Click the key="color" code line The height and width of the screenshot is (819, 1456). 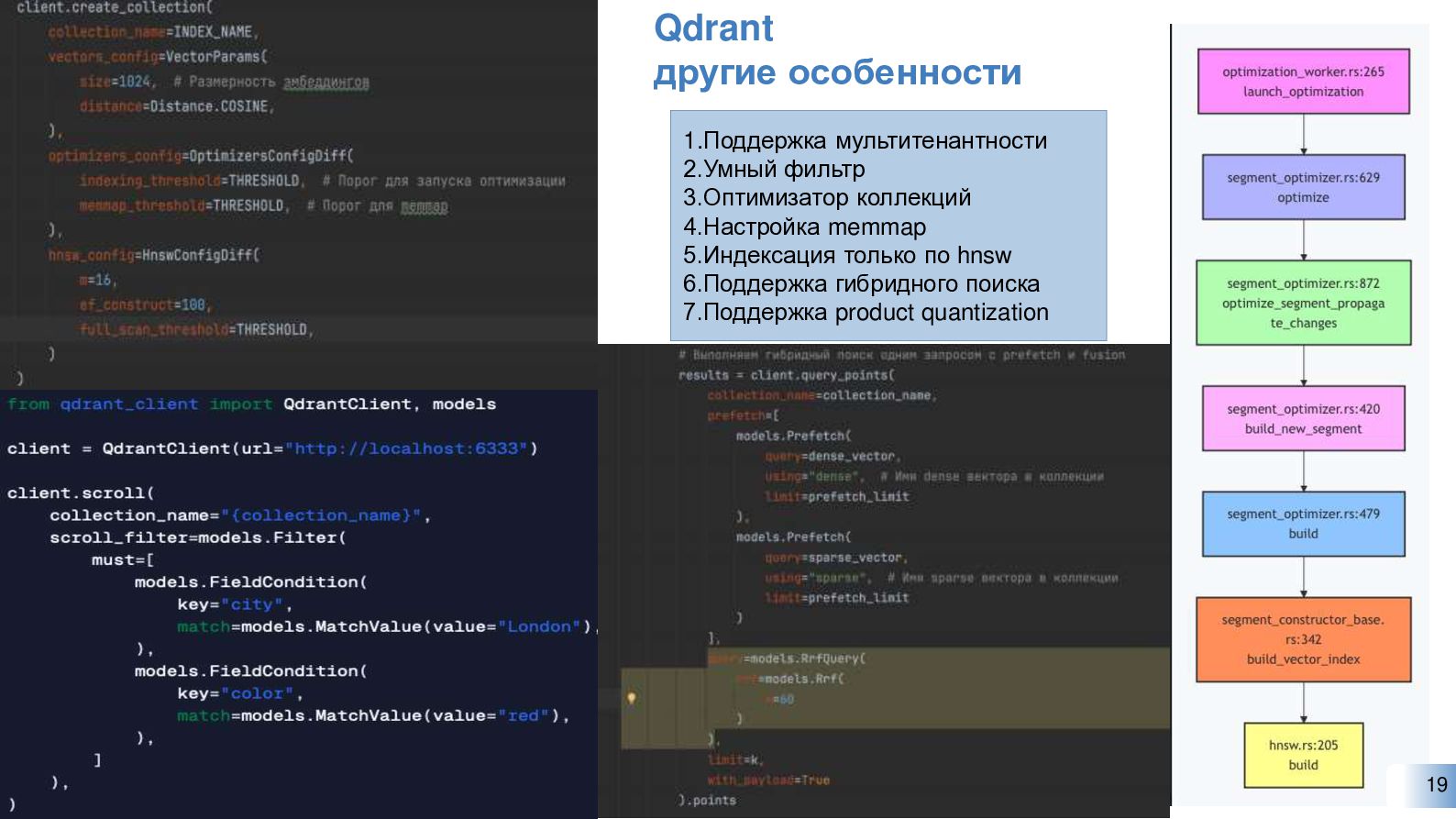coord(240,693)
